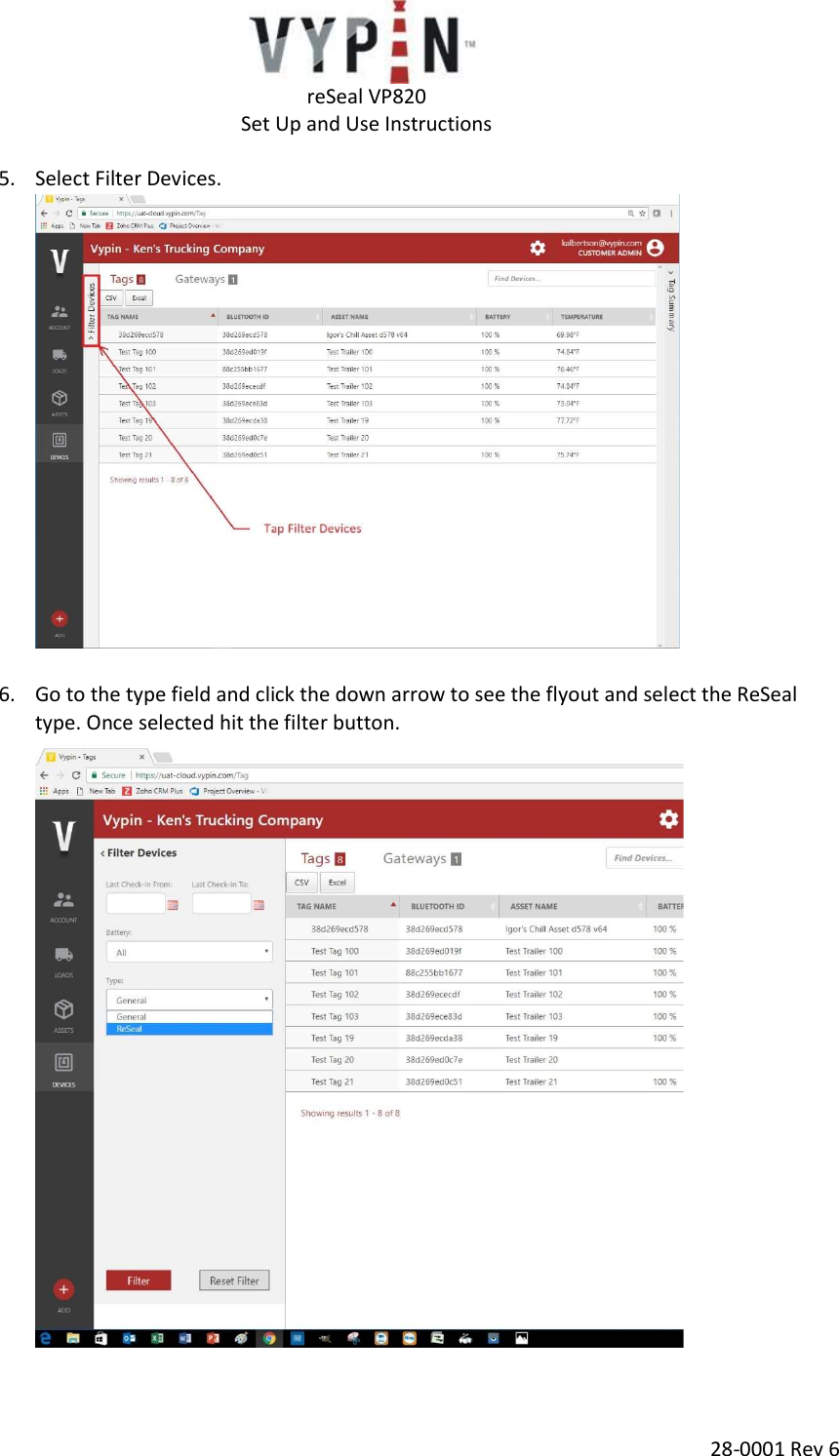Switch to Gateways tab in step 6 screenshot
Viewport: 839px width, 1456px height.
[421, 858]
